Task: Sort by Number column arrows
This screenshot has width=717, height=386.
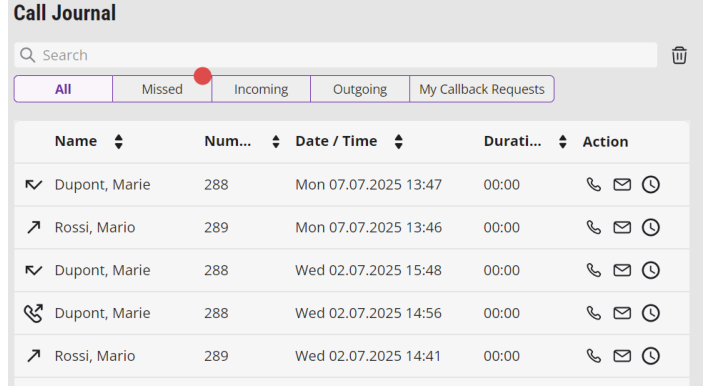Action: pyautogui.click(x=276, y=141)
